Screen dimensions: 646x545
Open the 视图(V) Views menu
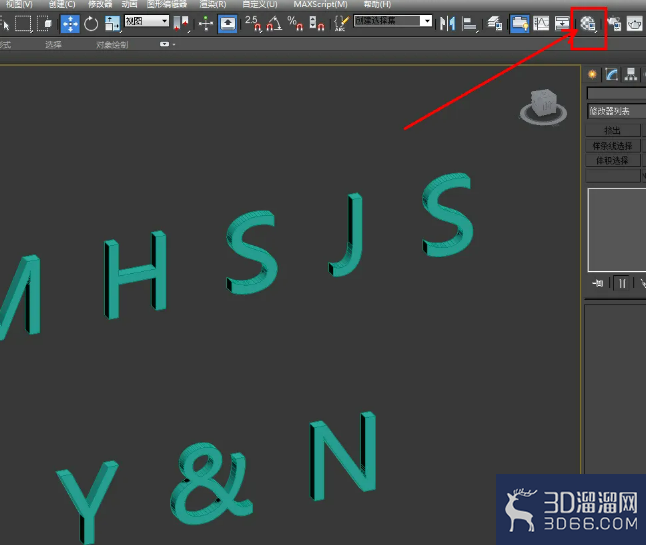tap(19, 5)
